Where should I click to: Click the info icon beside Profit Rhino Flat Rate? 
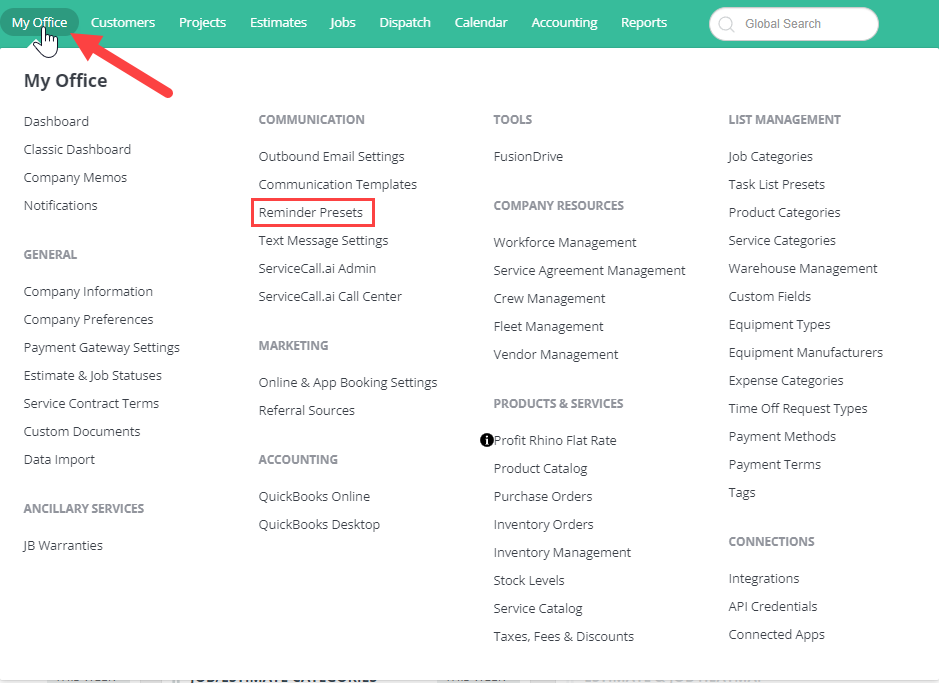point(486,440)
